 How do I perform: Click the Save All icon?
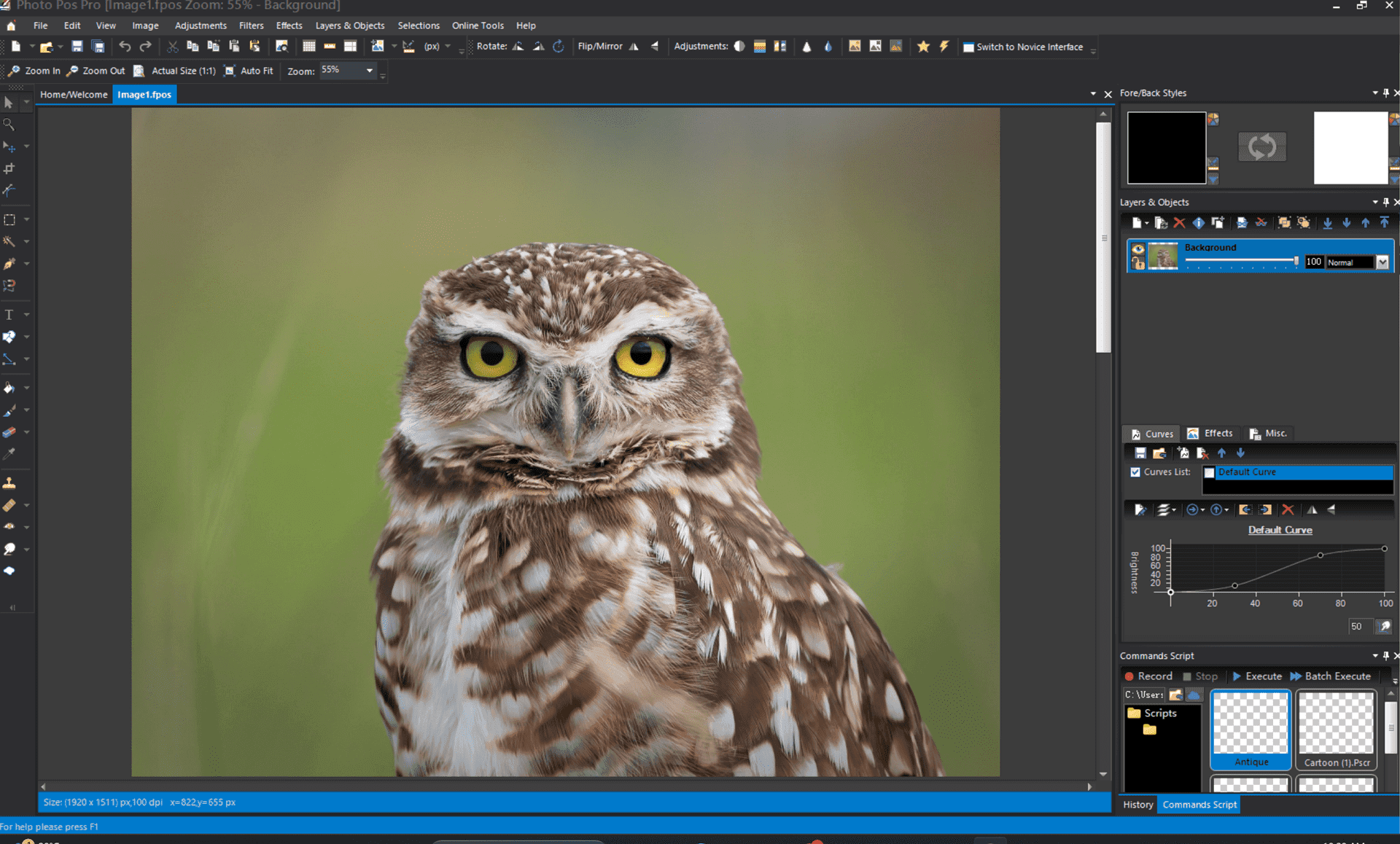click(98, 47)
